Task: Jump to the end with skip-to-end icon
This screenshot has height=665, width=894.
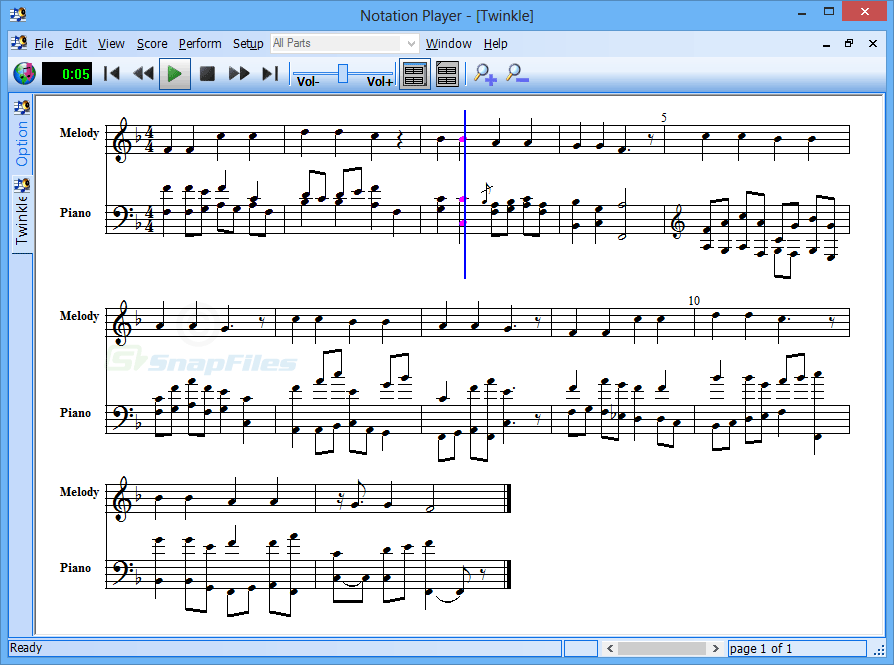Action: pyautogui.click(x=268, y=73)
